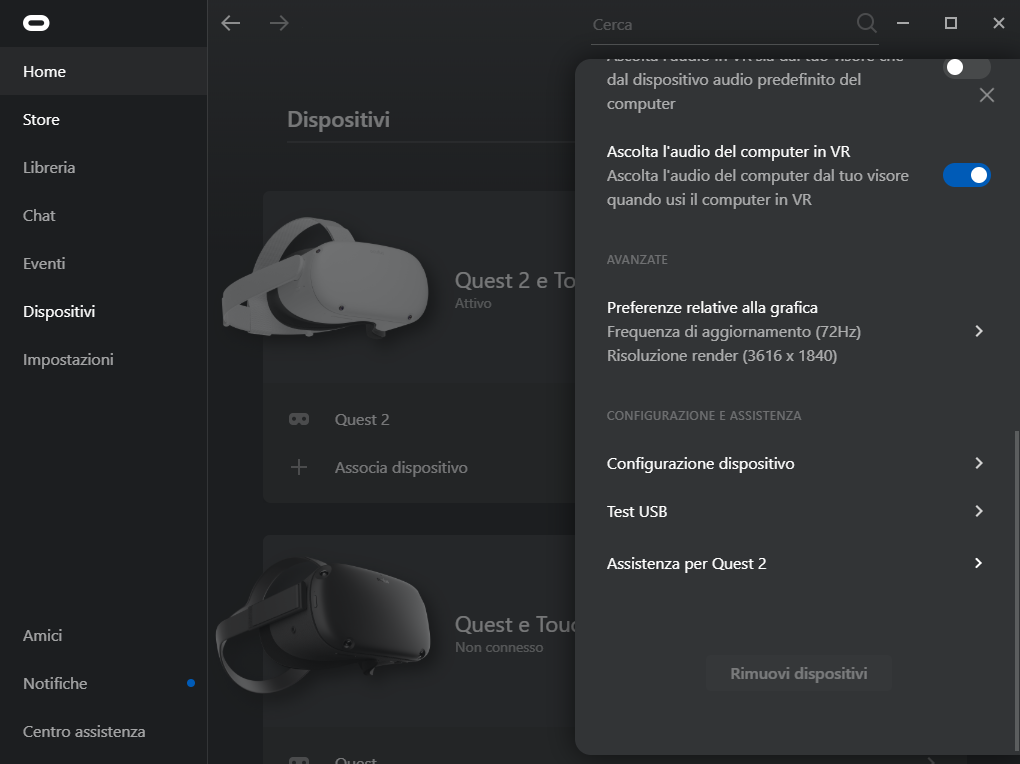
Task: Click the Oculus logo icon
Action: click(x=36, y=23)
